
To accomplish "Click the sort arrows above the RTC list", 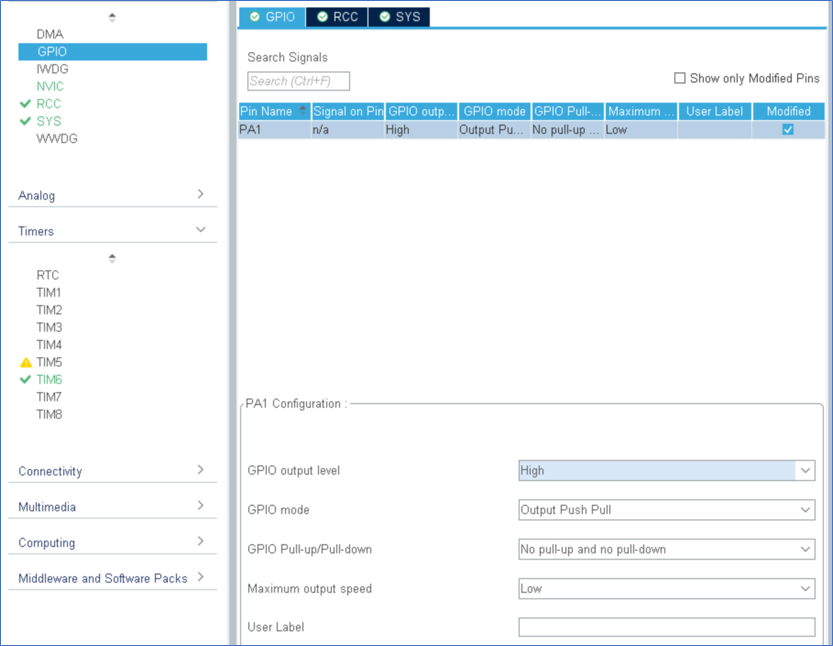I will 112,258.
